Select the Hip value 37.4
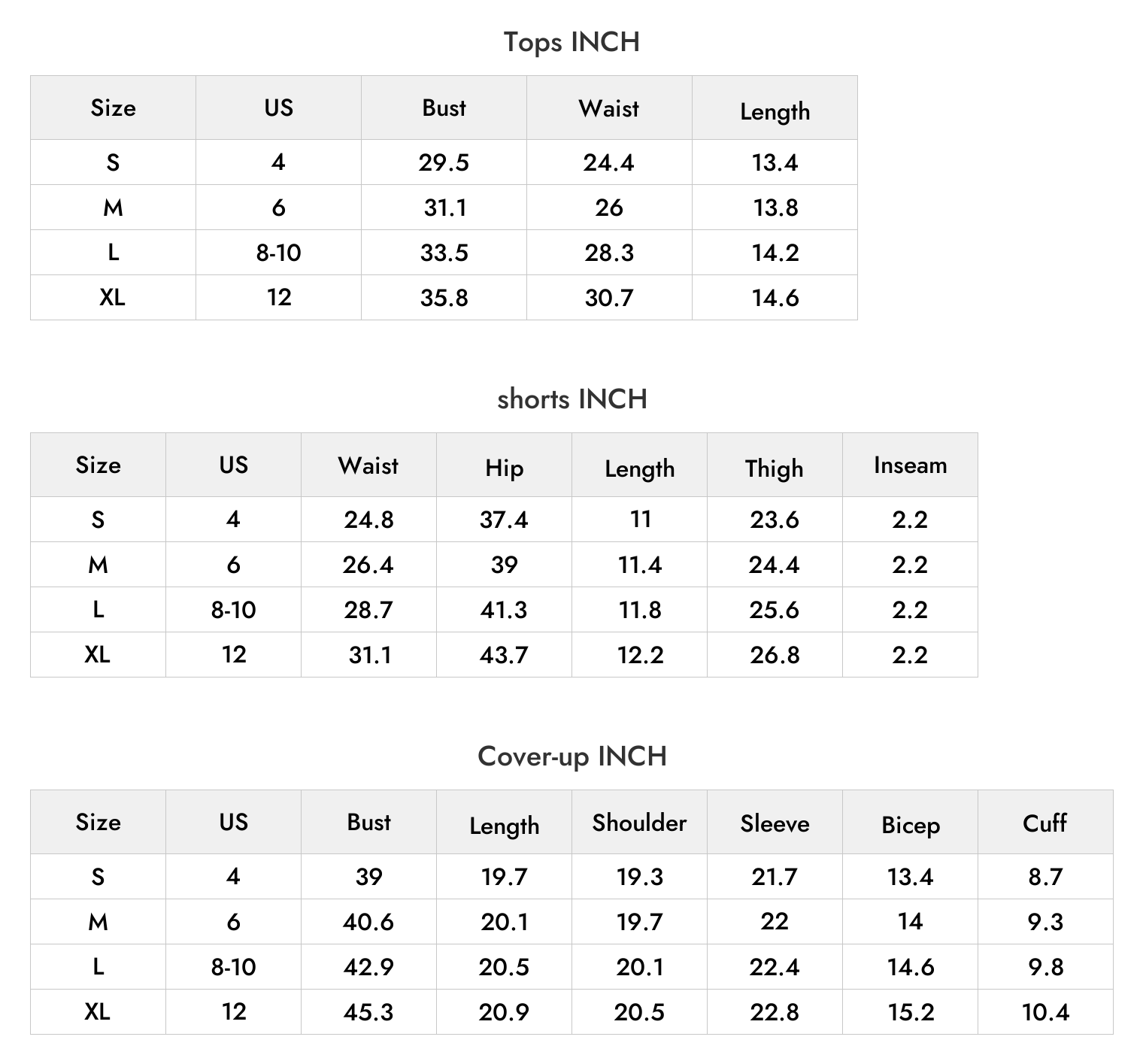This screenshot has height=1064, width=1143. (504, 520)
